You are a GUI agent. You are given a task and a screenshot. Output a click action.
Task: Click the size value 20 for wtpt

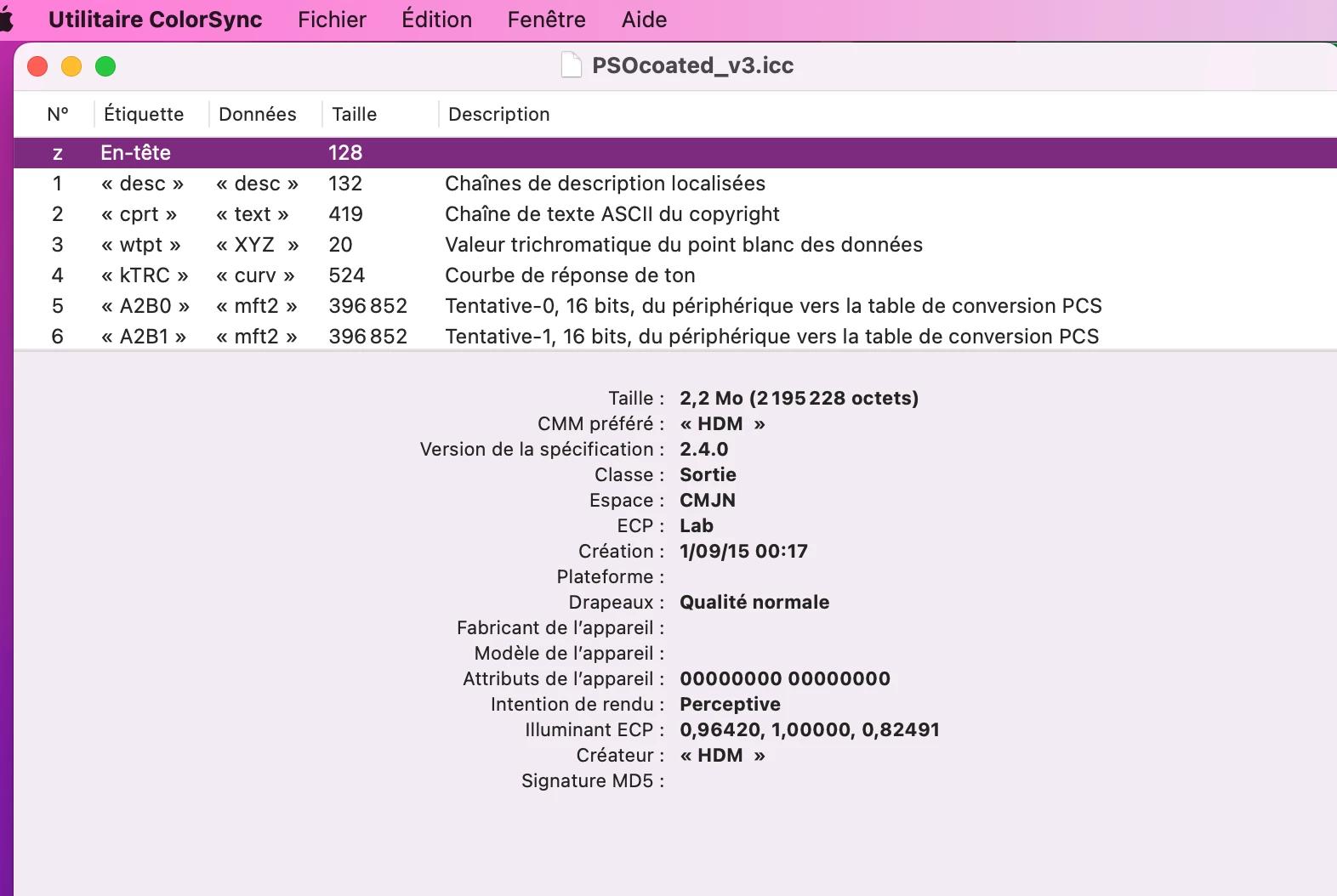coord(340,245)
